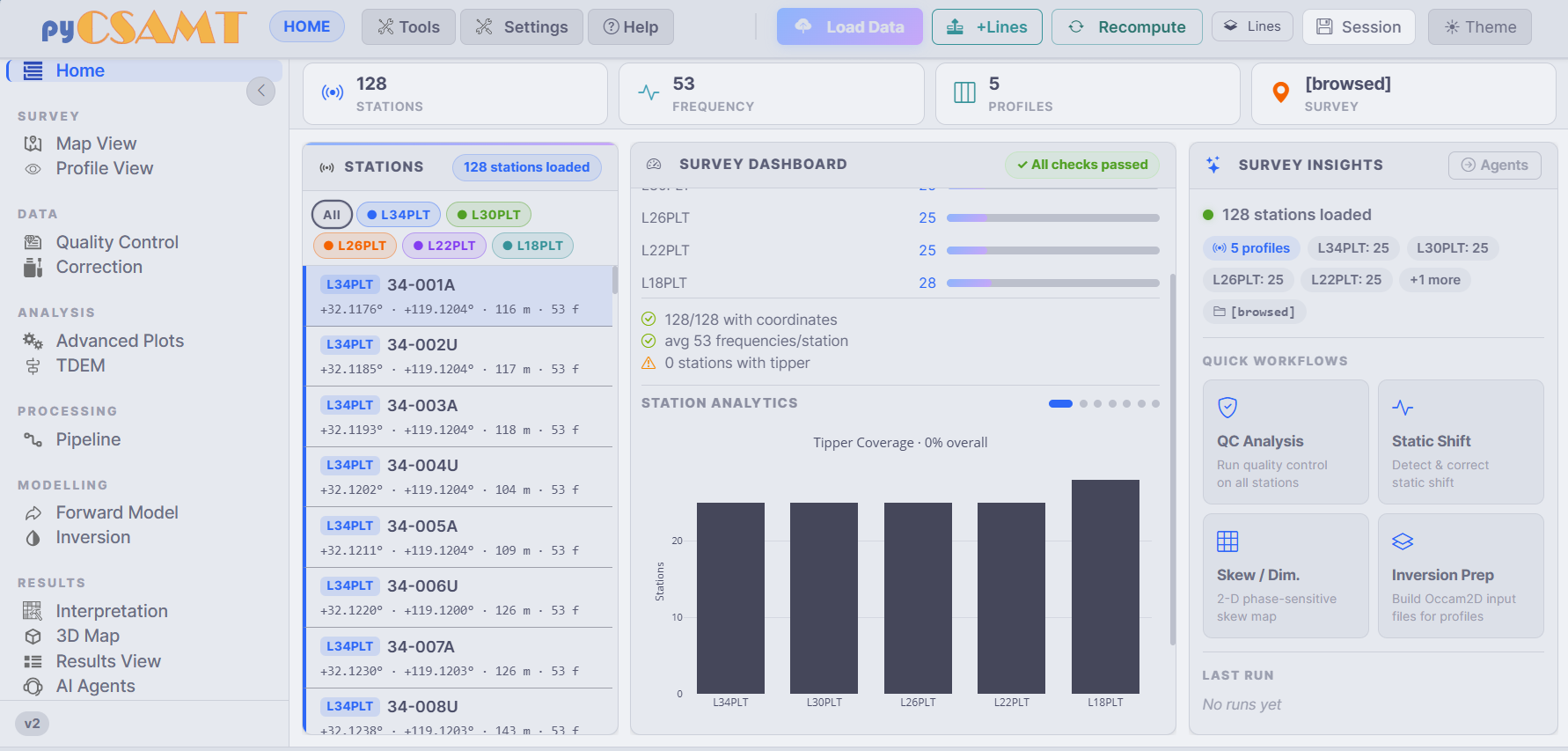Click the L22PLT station count progress bar

tap(1053, 250)
